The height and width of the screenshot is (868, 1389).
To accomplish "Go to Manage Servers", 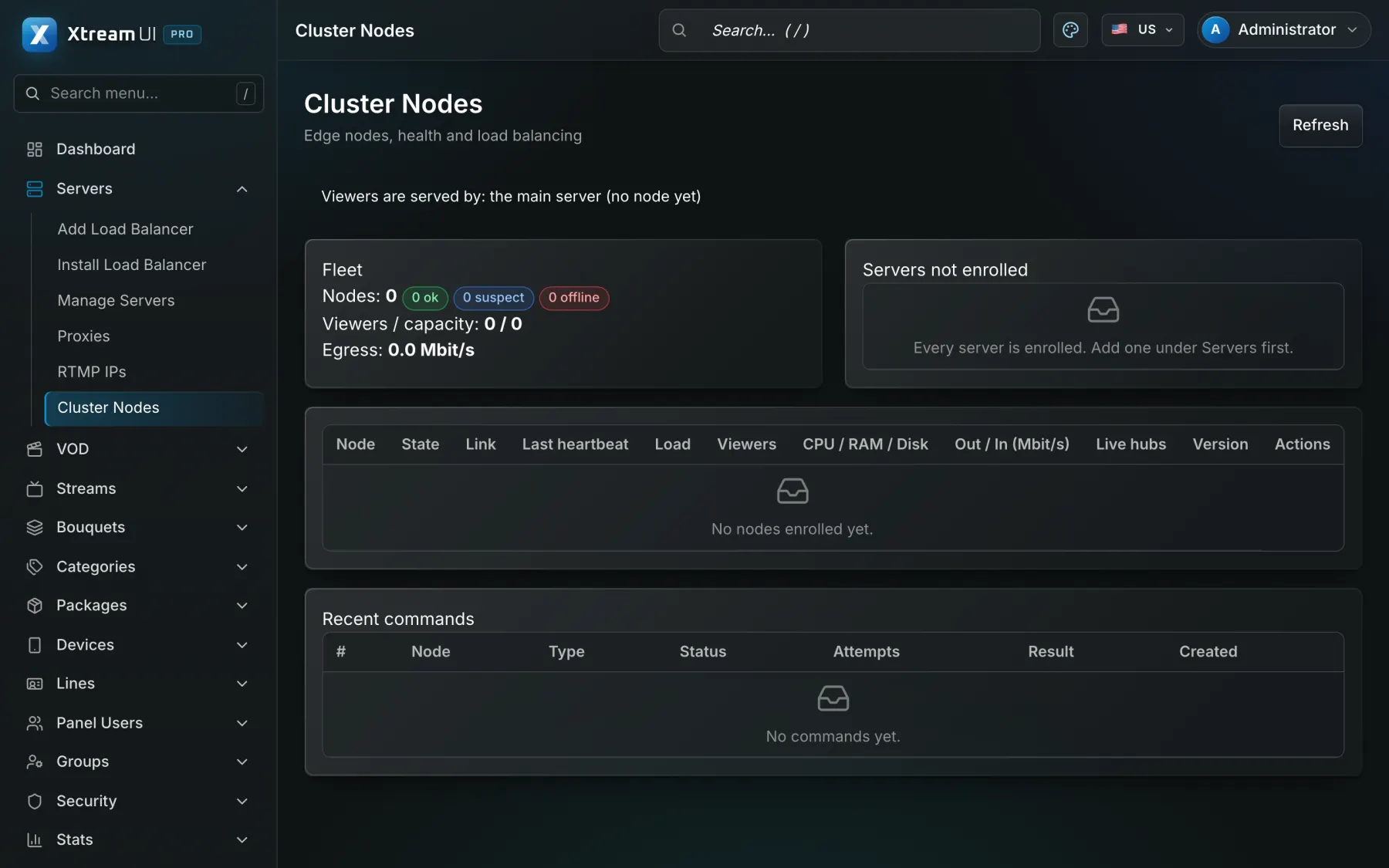I will (116, 301).
